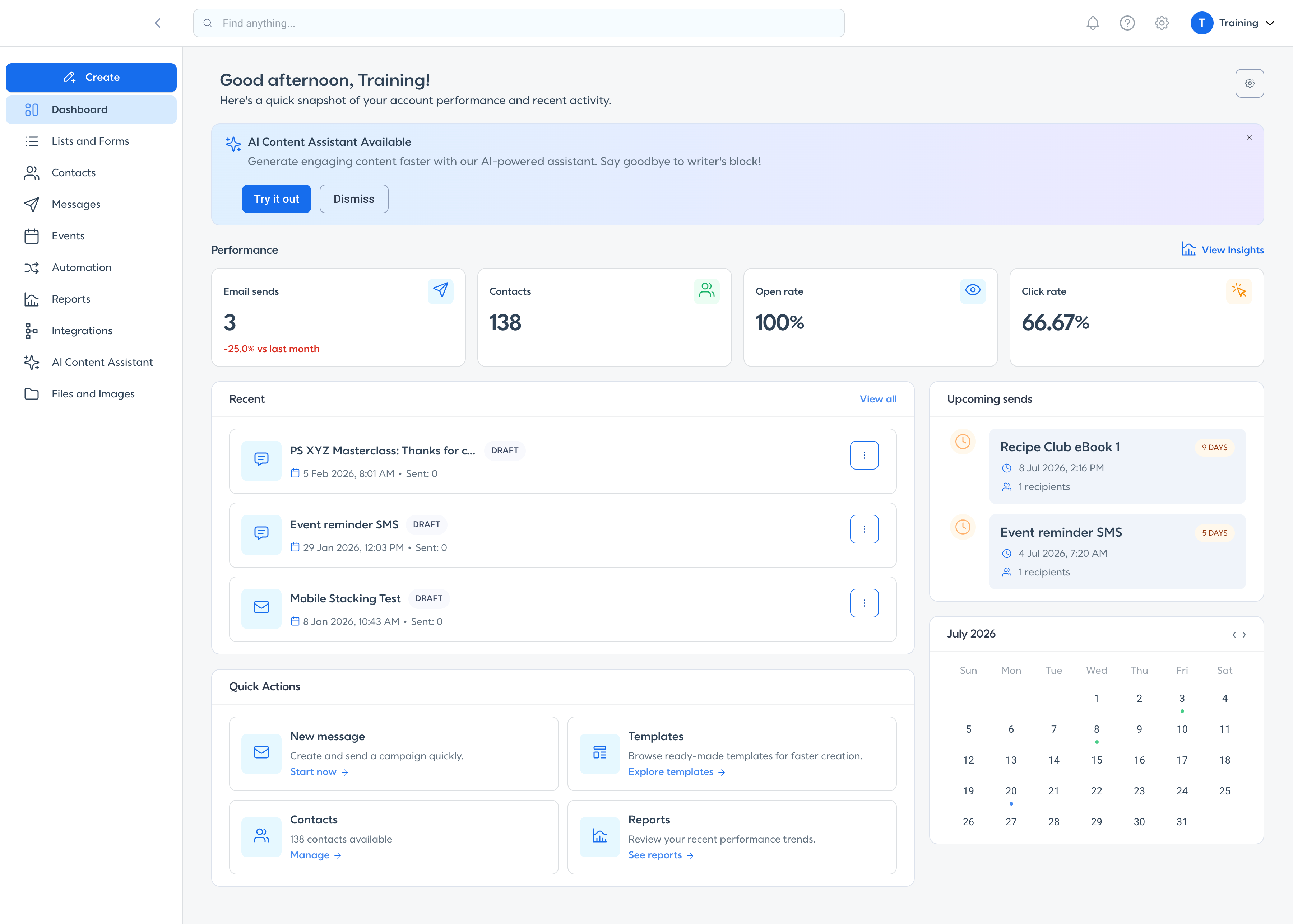Click the Create button

91,78
